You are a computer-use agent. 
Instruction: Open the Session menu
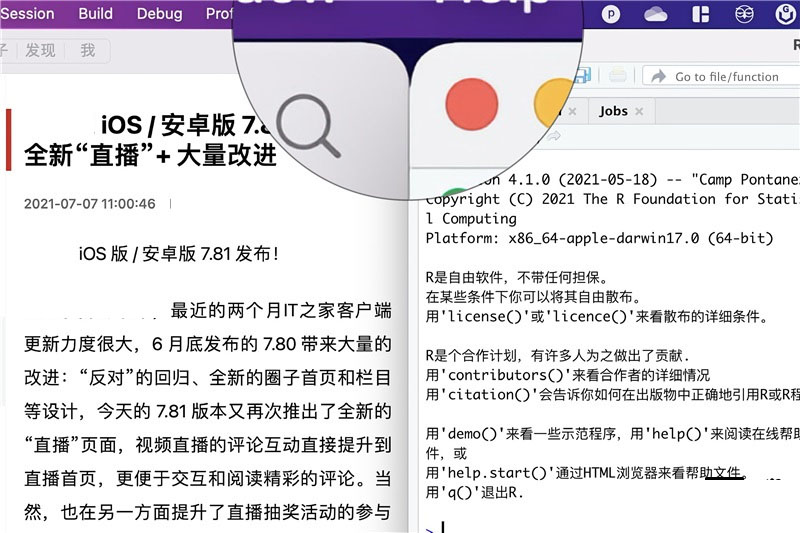click(x=27, y=13)
